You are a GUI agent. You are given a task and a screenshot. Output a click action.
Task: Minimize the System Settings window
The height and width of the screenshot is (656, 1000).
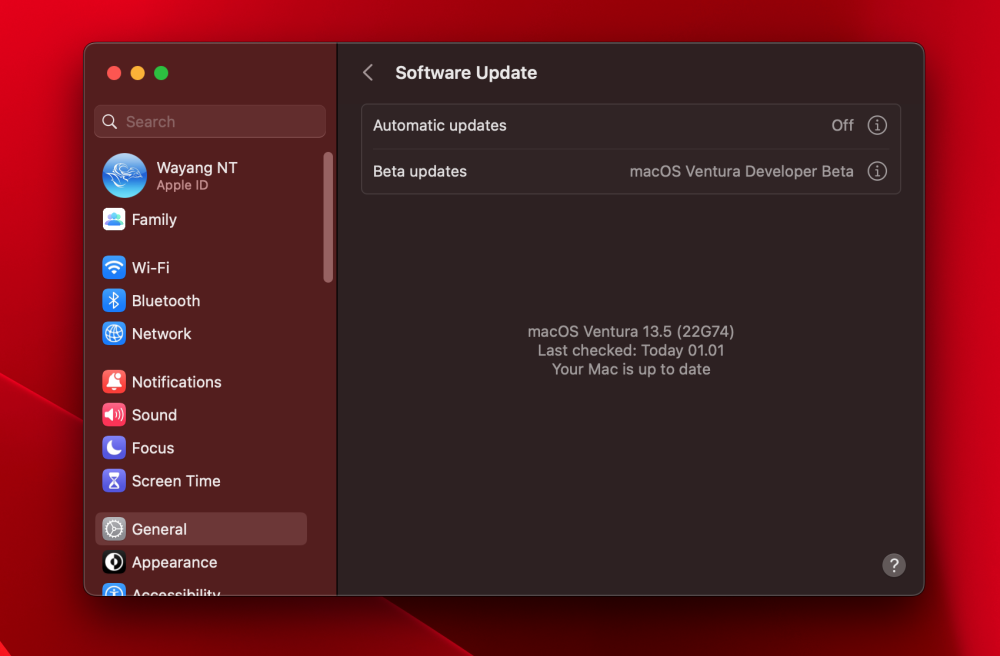tap(138, 73)
